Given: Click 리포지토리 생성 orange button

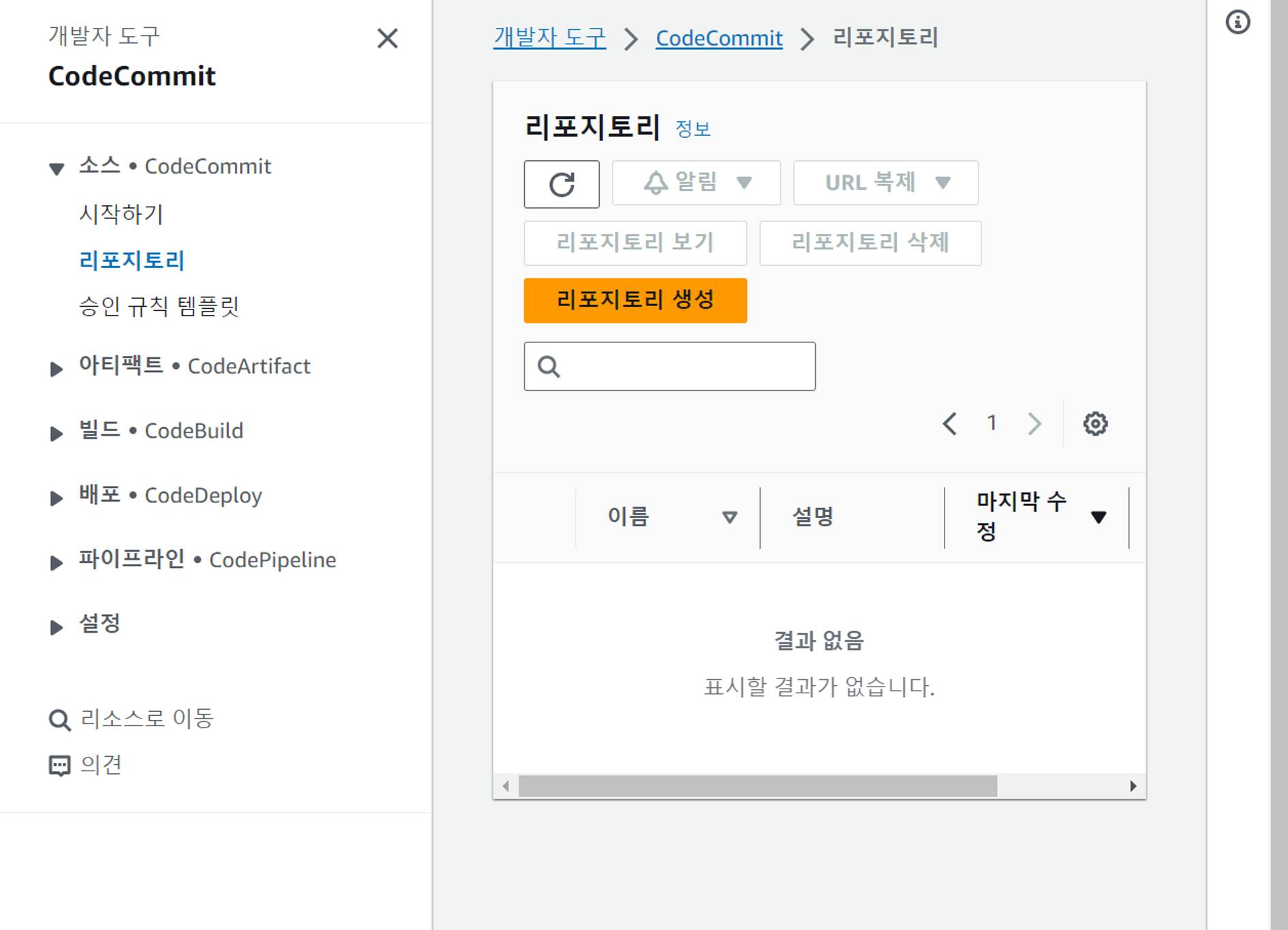Looking at the screenshot, I should 635,300.
